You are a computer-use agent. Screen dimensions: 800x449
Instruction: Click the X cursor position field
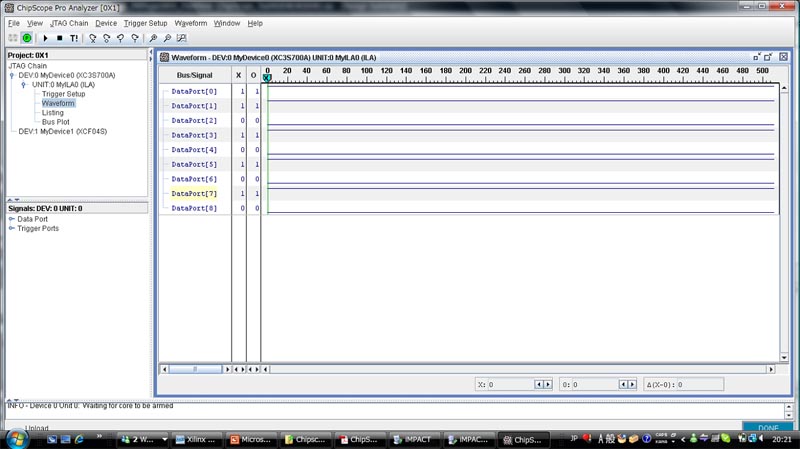click(x=511, y=385)
